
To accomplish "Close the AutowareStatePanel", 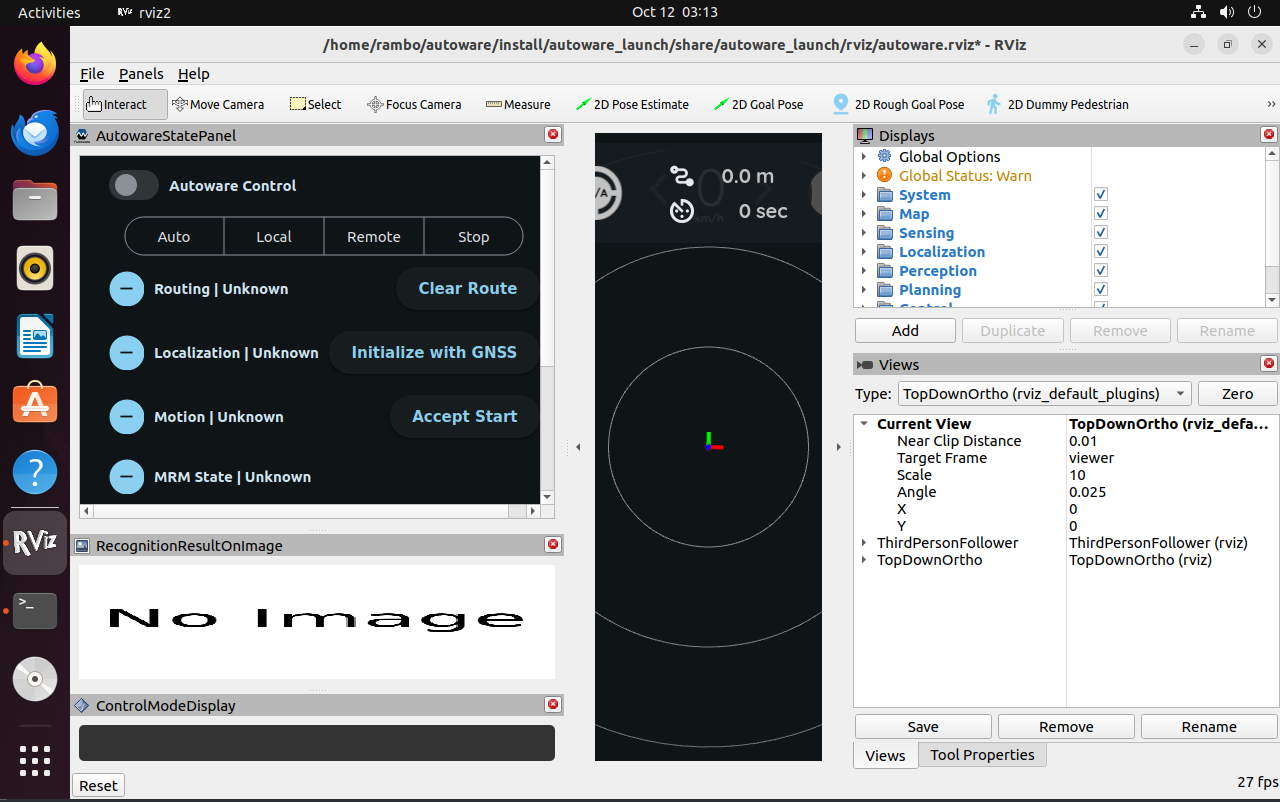I will pos(553,135).
